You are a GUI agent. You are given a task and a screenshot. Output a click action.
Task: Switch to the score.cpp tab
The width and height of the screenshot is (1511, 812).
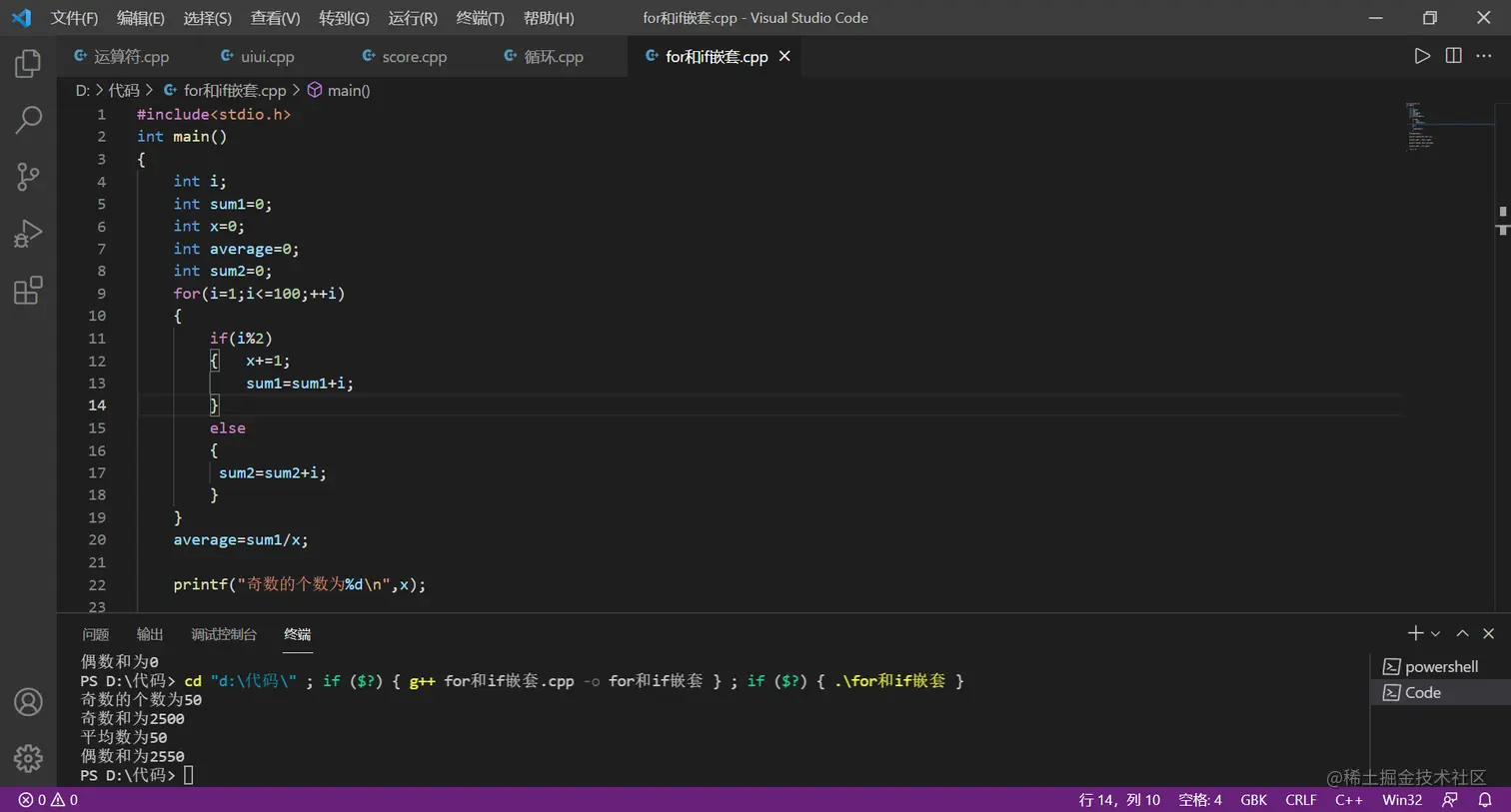click(x=414, y=56)
